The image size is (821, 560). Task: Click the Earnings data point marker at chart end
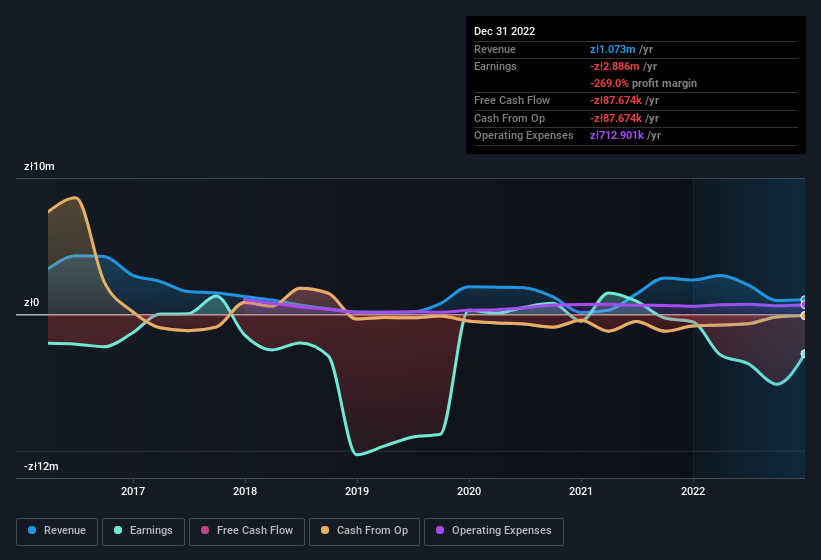click(x=804, y=354)
